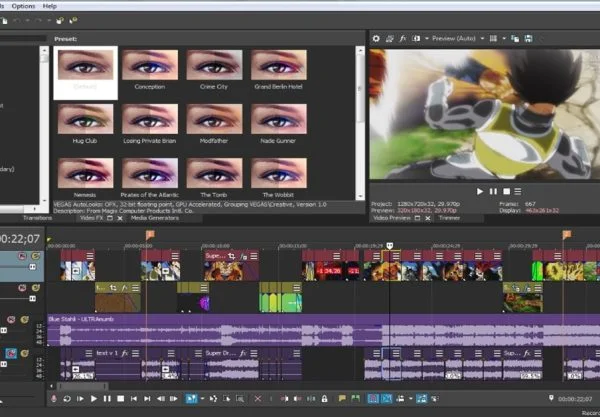Choose the Nade Gunner preset

[279, 124]
